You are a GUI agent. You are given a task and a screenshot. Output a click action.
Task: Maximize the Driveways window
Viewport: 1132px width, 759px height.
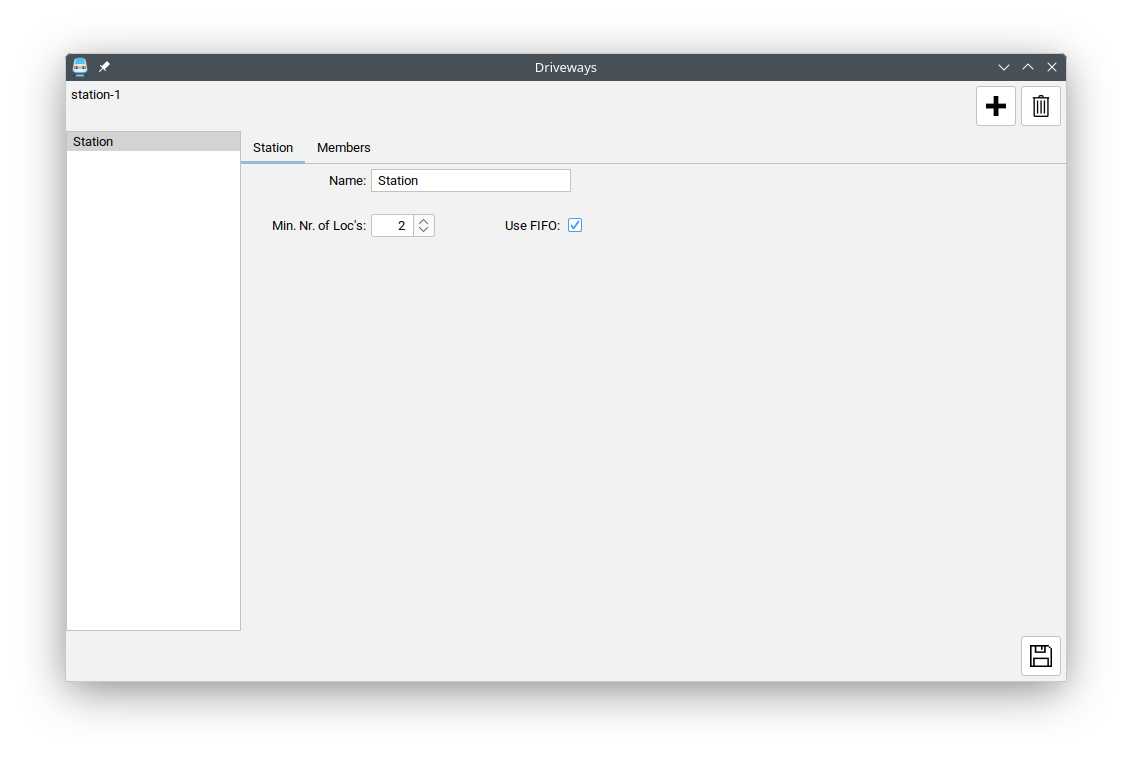pos(1028,67)
